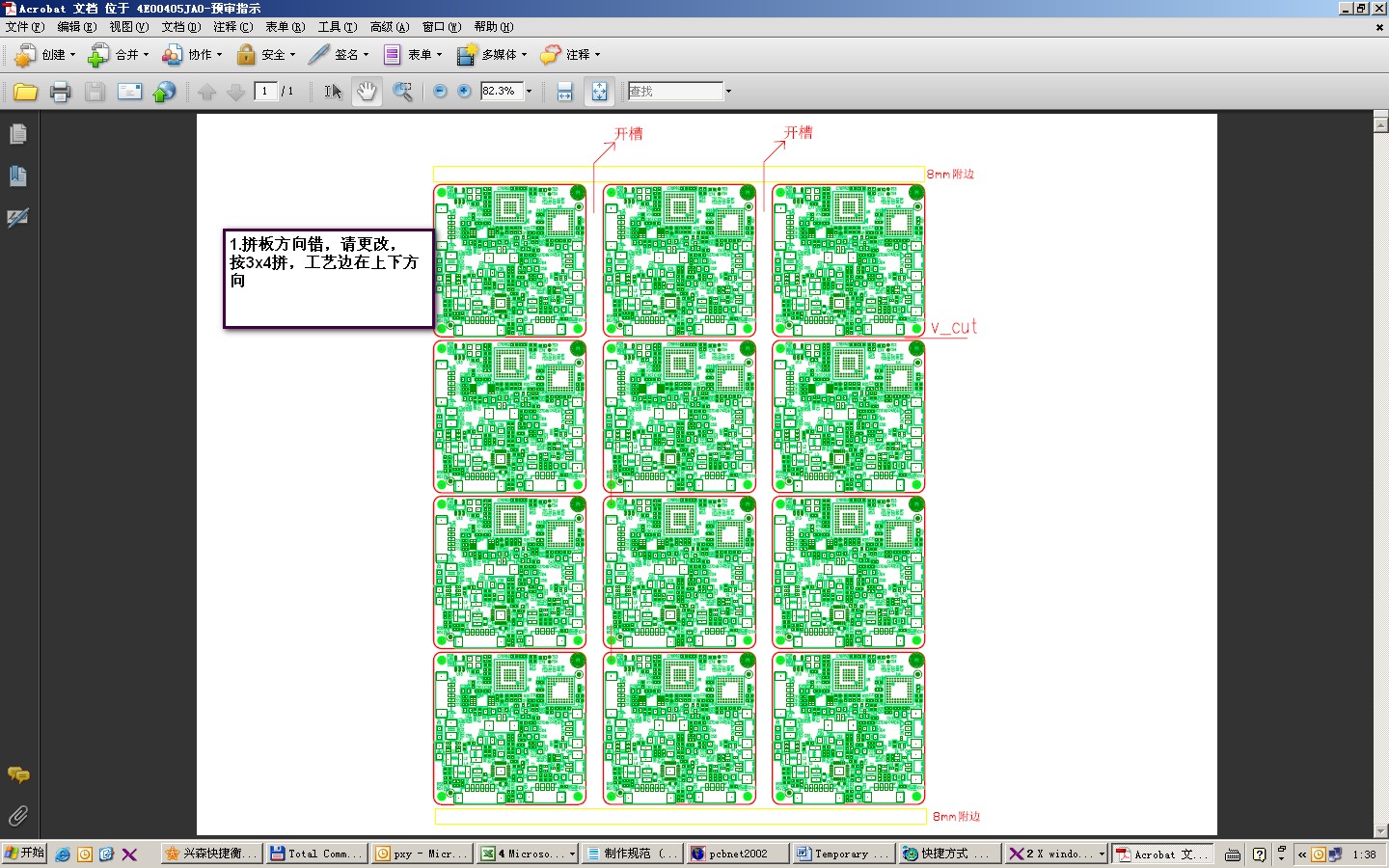
Task: Open the 帮助 (Help) menu
Action: click(494, 27)
